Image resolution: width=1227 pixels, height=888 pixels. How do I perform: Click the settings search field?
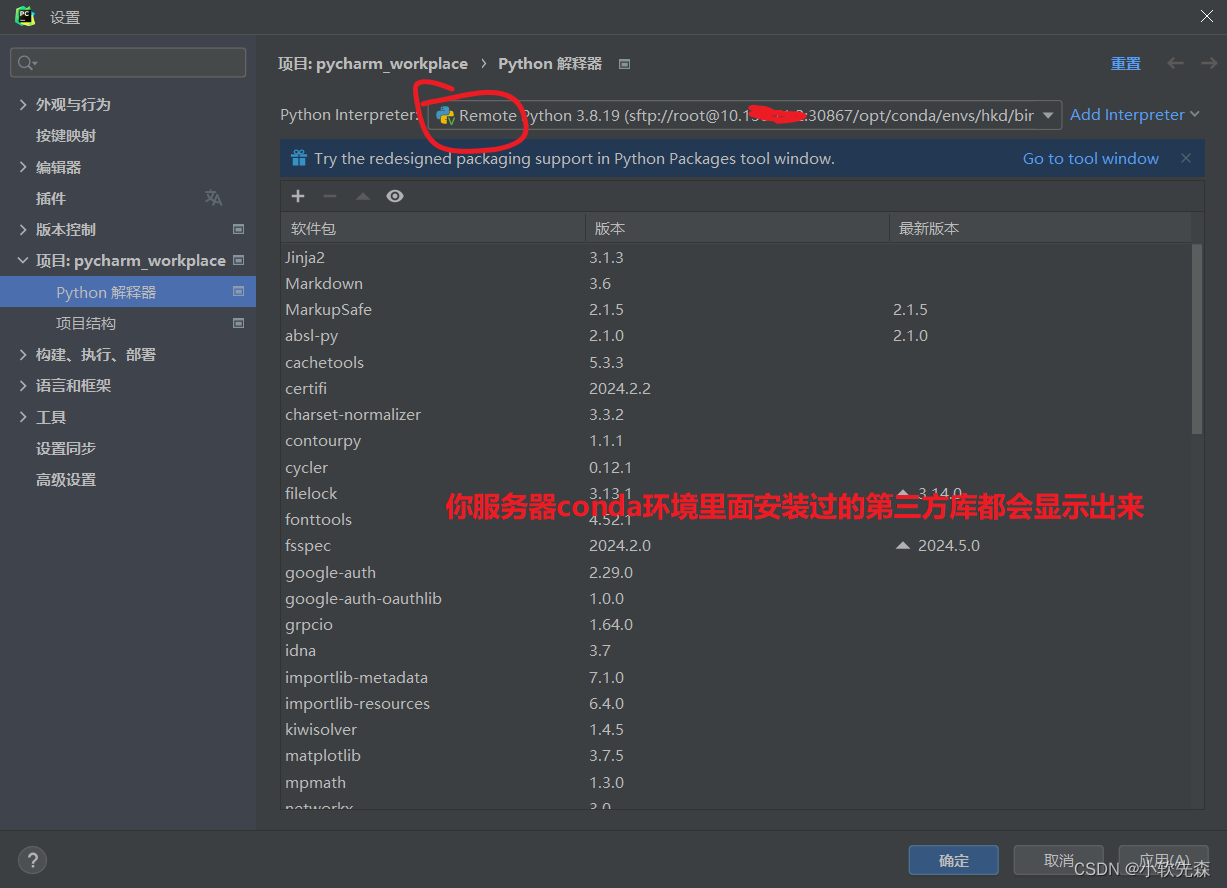(x=128, y=63)
